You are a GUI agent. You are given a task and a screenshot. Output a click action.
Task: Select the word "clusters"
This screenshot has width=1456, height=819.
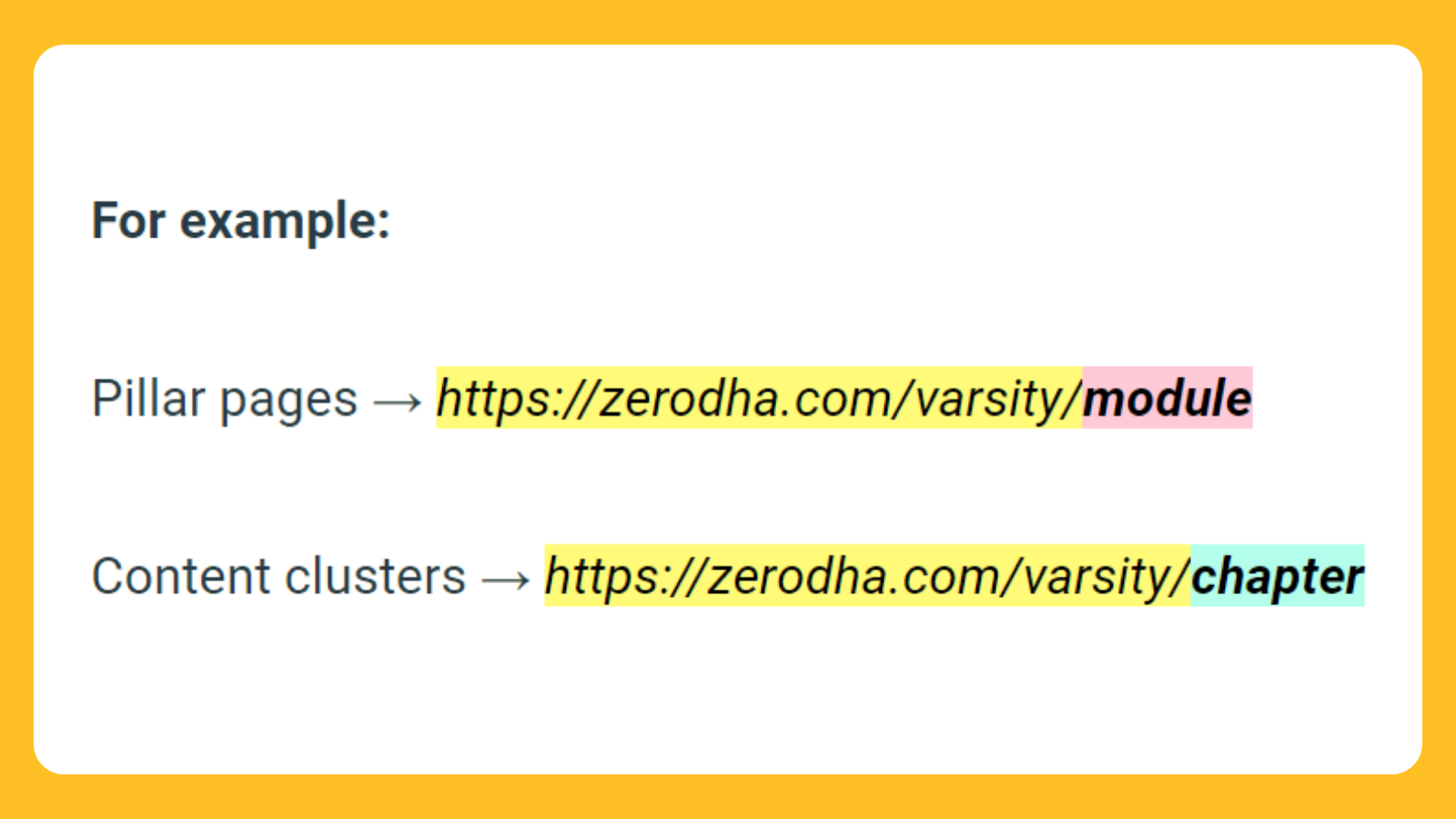pos(376,576)
